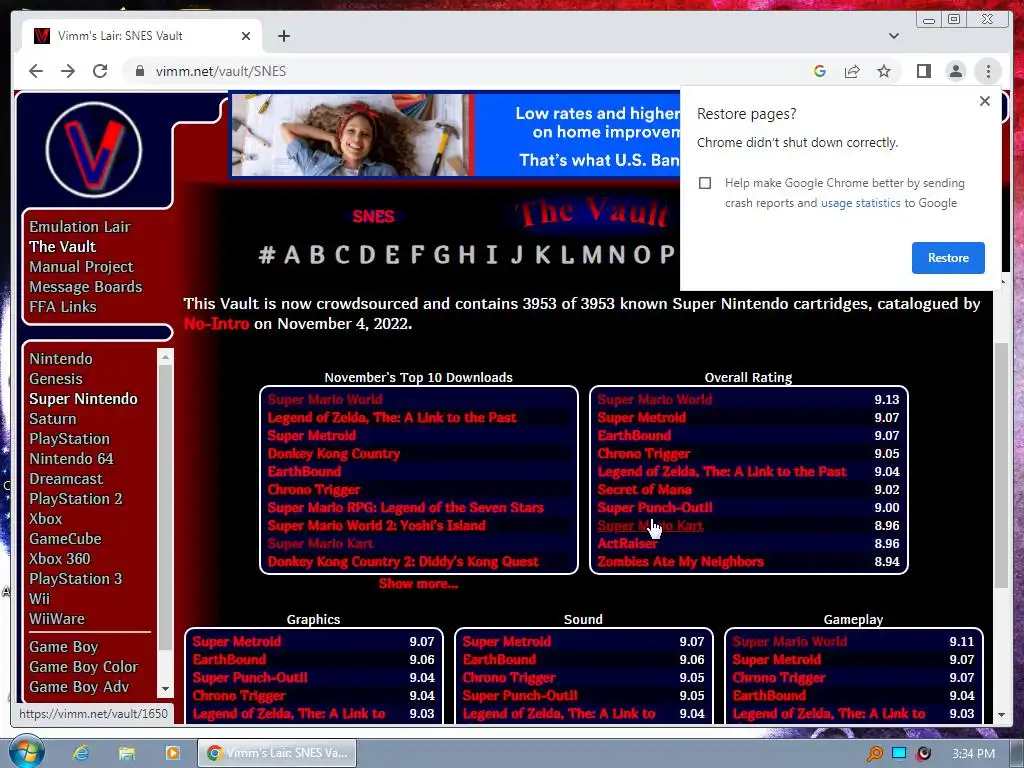This screenshot has width=1024, height=768.
Task: Go to Message Boards
Action: point(86,287)
